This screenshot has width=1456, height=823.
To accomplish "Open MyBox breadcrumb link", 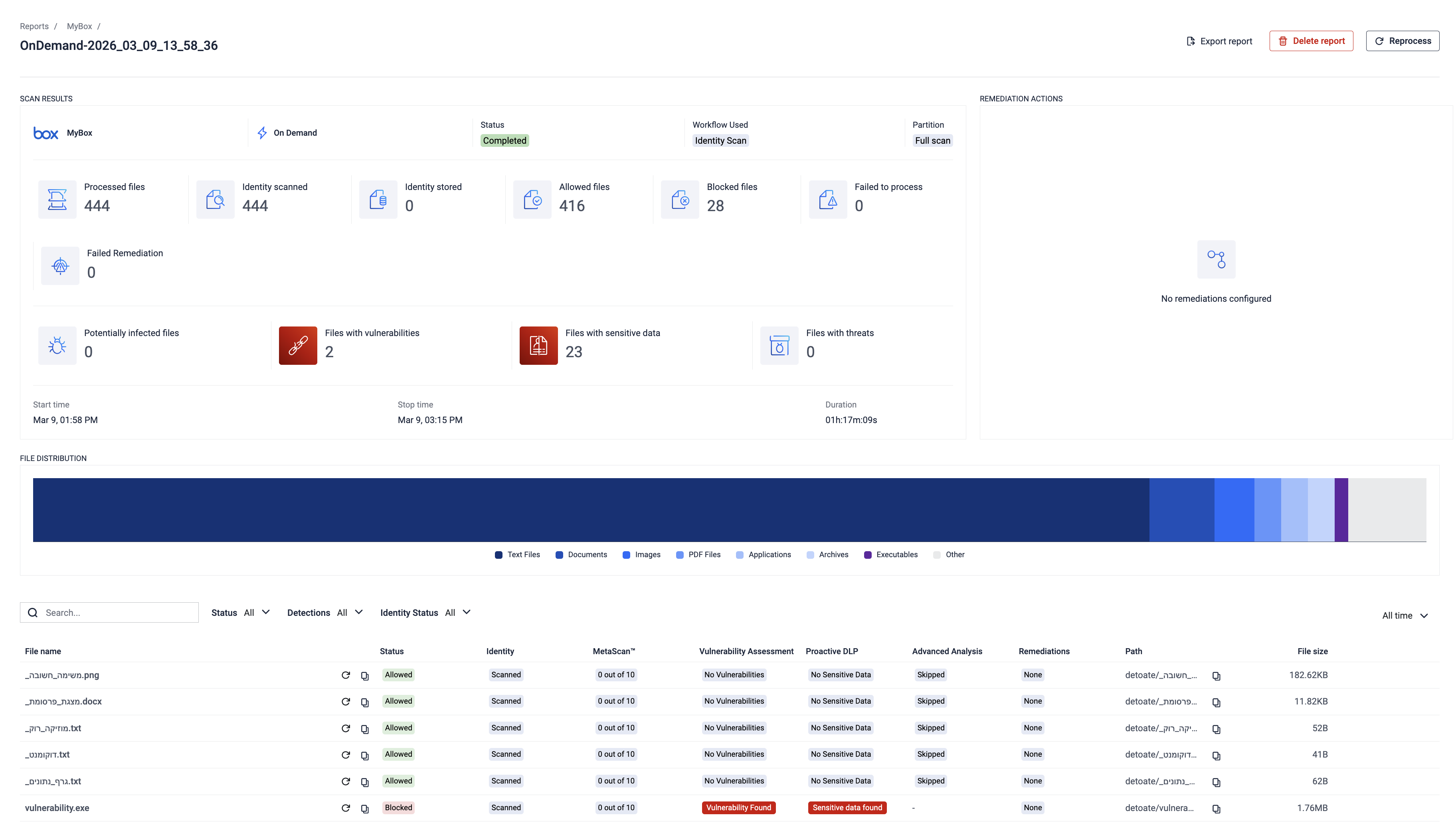I will [x=79, y=26].
